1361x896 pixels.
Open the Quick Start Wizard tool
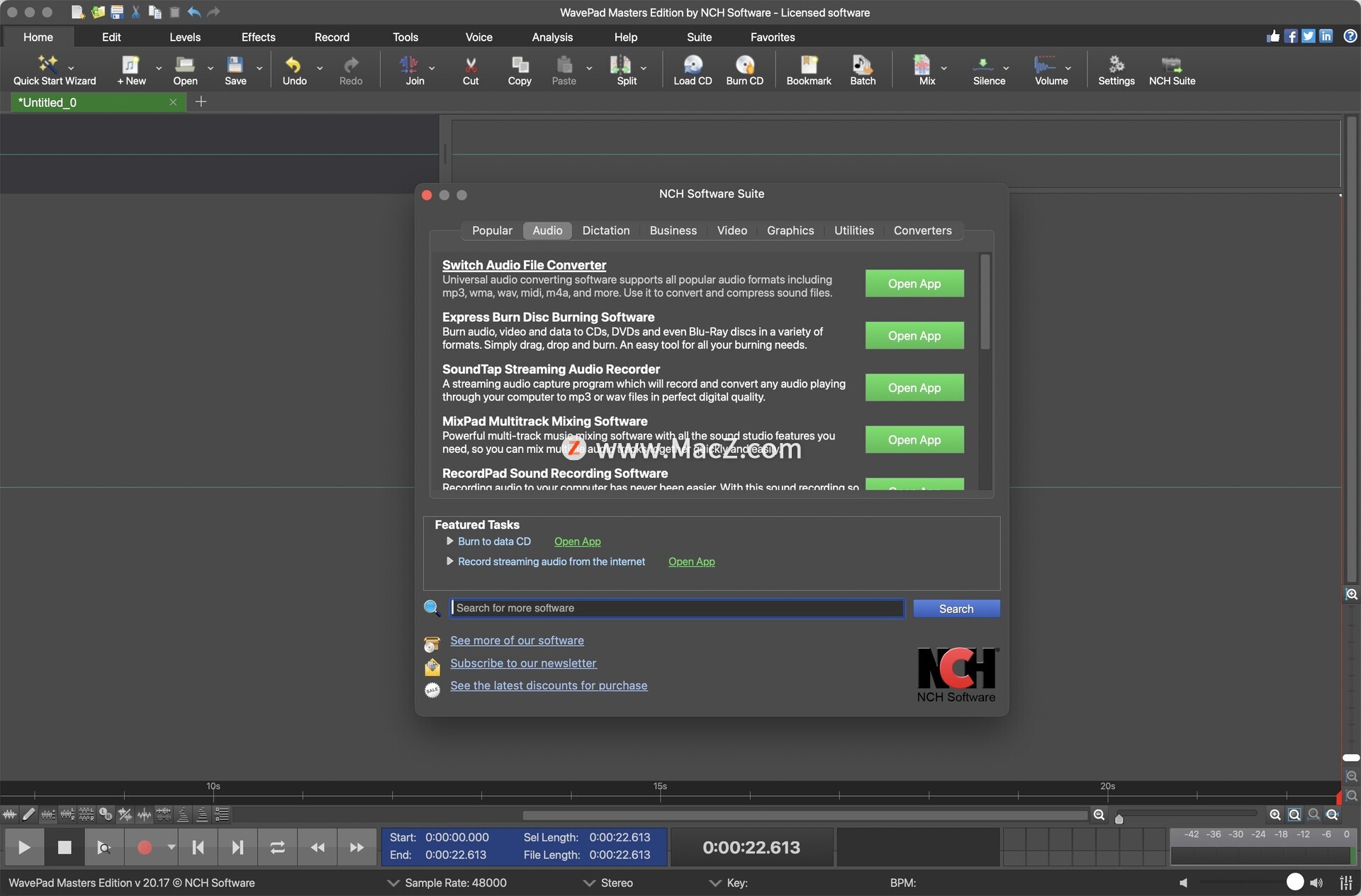point(47,70)
